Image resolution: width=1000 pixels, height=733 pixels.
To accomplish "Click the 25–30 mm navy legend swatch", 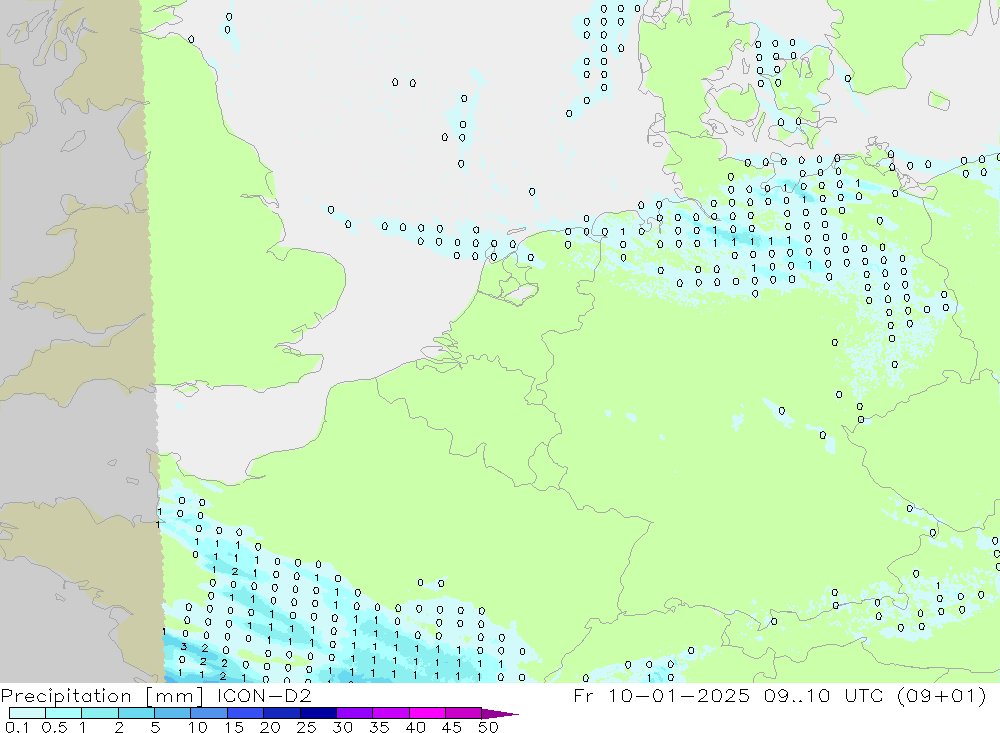I will click(x=318, y=713).
